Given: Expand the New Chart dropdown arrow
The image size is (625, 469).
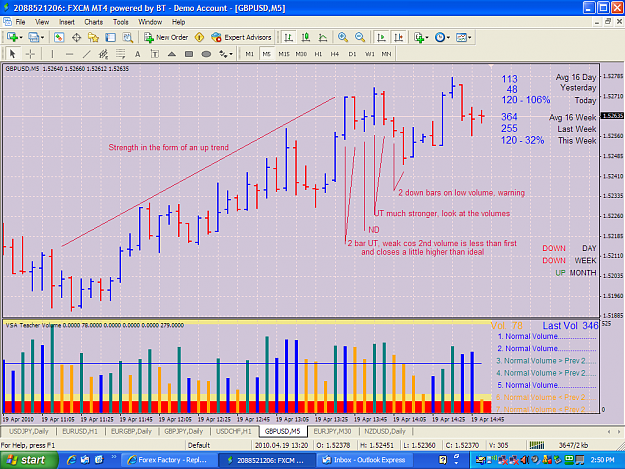Looking at the screenshot, I should coord(21,38).
